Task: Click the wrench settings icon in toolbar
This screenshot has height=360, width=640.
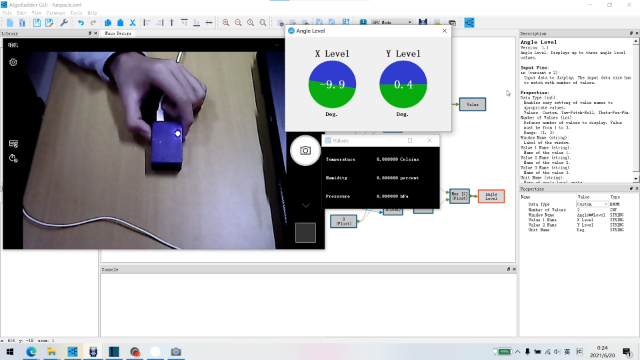Action: point(64,23)
